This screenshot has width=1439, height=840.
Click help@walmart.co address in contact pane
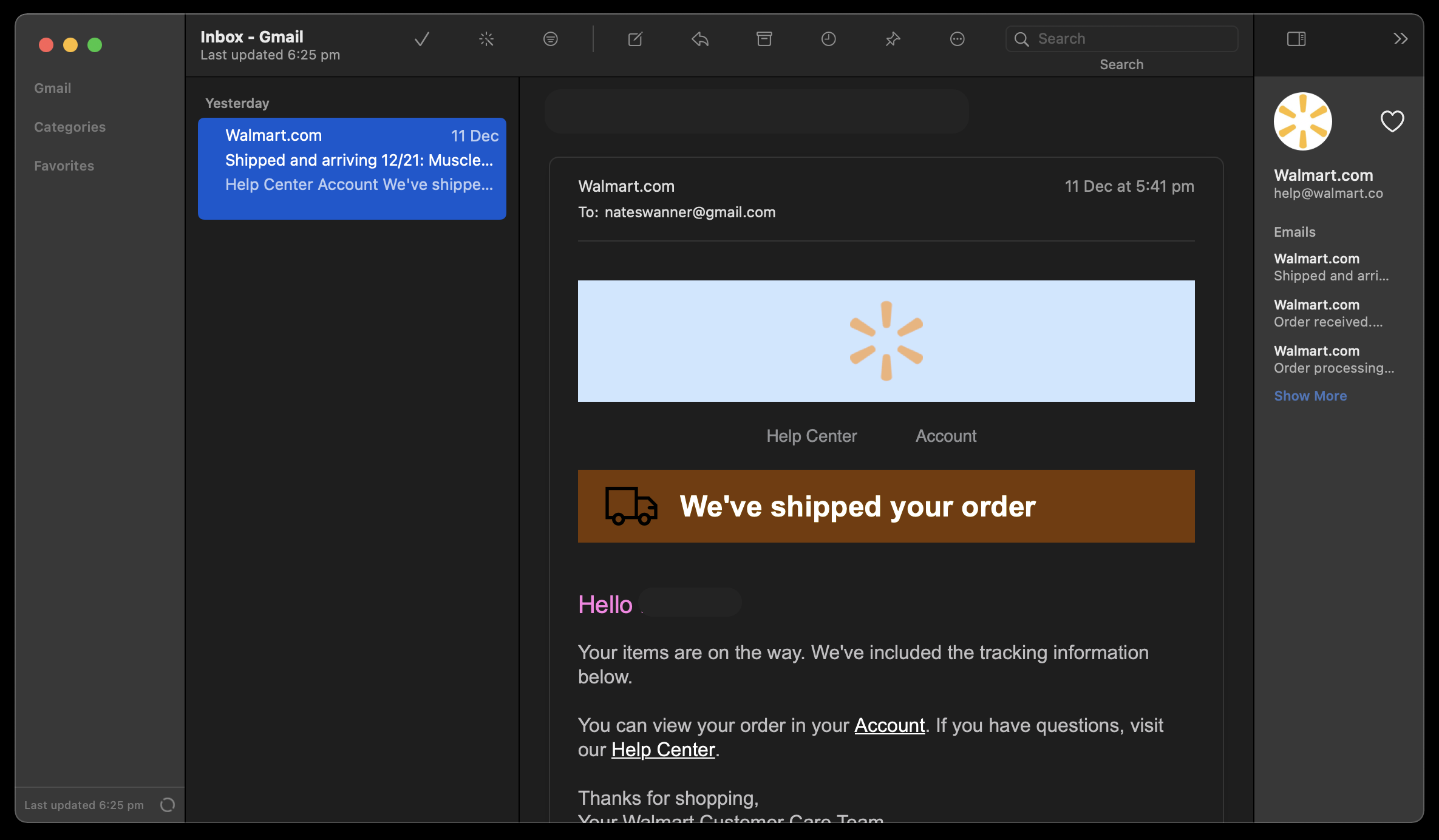coord(1328,193)
